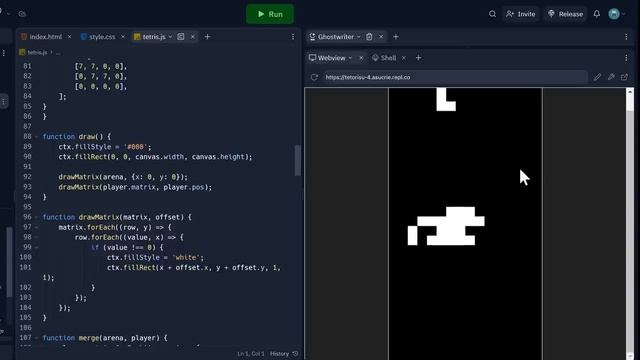Click the format icon beside tetris.js tab
Viewport: 640px width, 360px height.
pyautogui.click(x=181, y=37)
